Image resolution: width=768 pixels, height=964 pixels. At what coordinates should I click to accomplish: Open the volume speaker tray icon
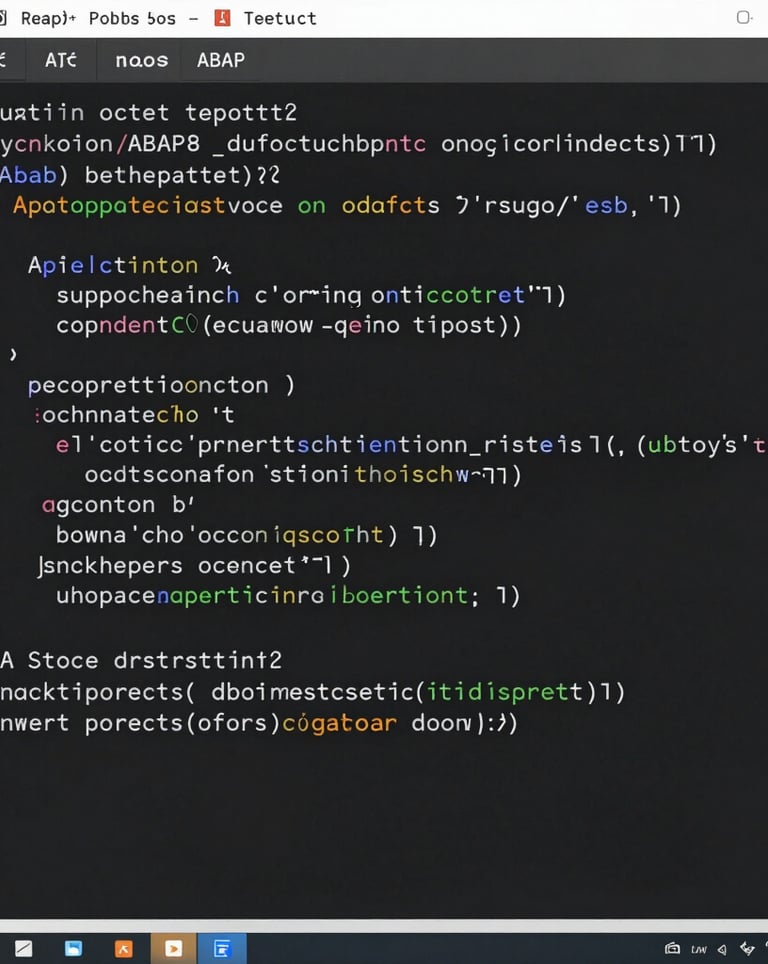point(722,949)
